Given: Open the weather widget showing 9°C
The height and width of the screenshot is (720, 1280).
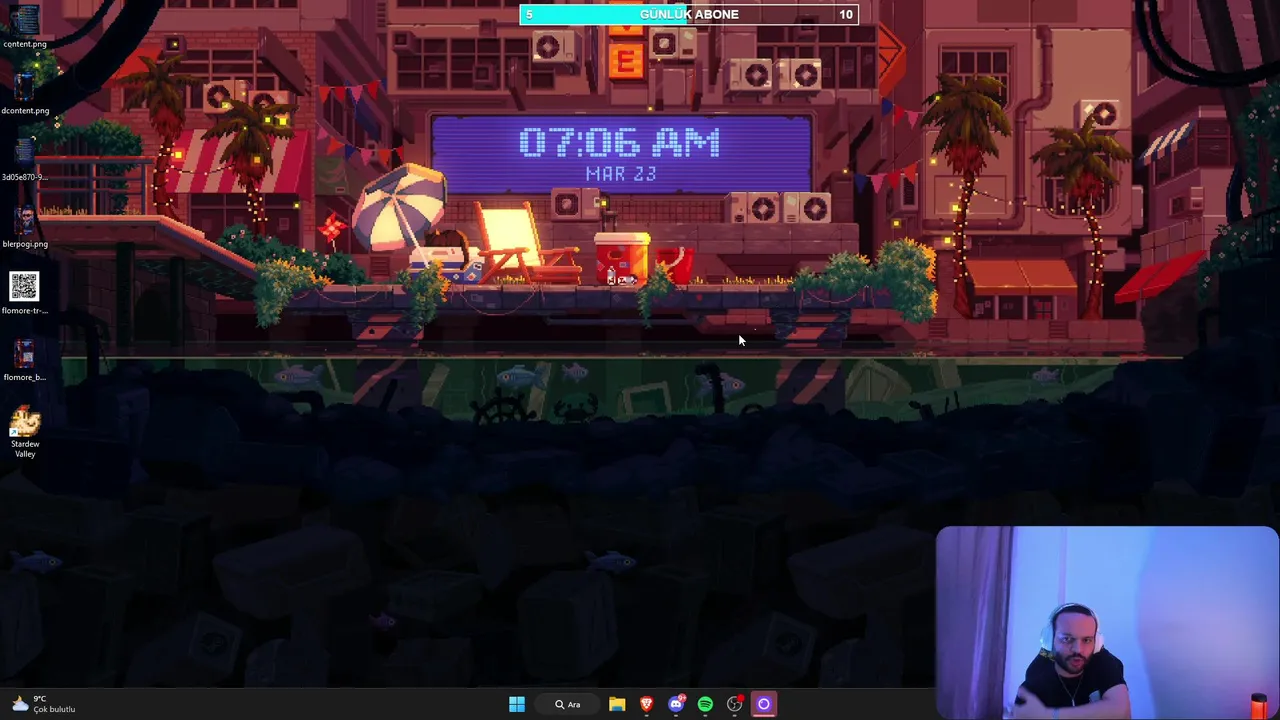Looking at the screenshot, I should pyautogui.click(x=42, y=704).
